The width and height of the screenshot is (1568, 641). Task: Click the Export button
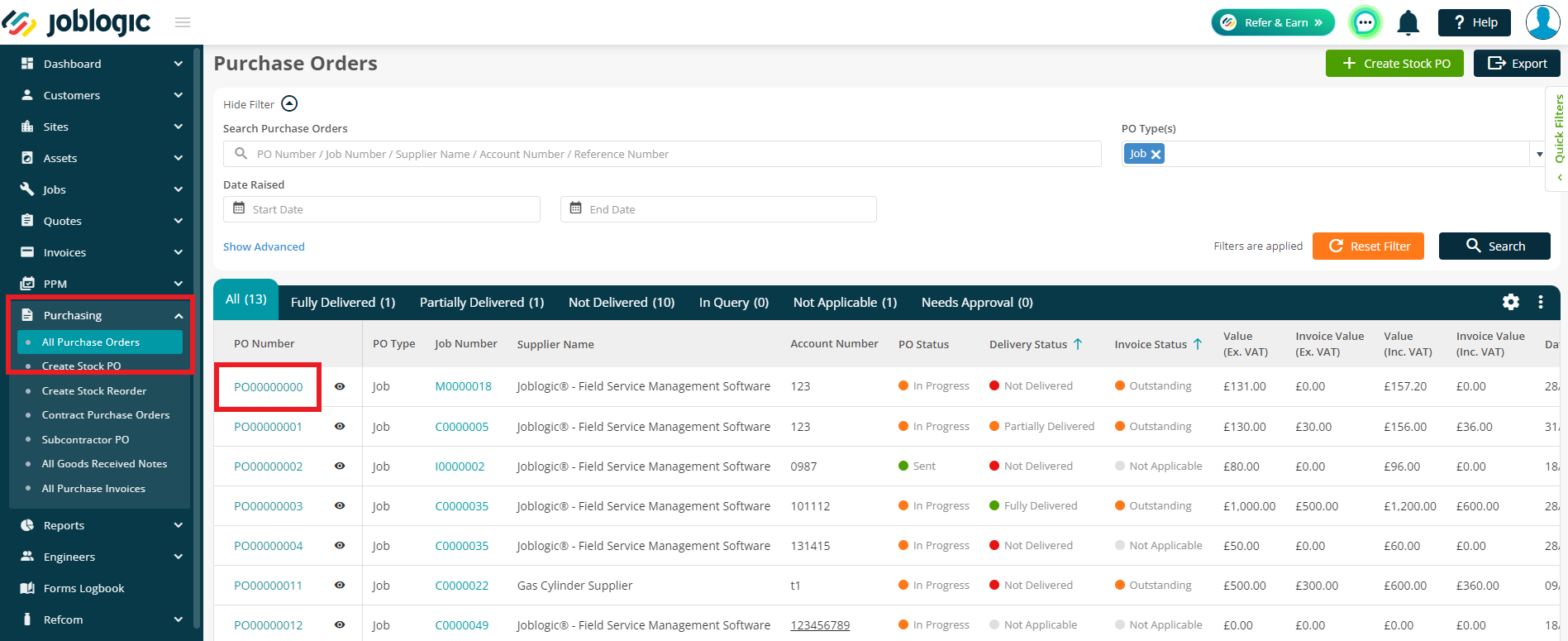coord(1517,64)
